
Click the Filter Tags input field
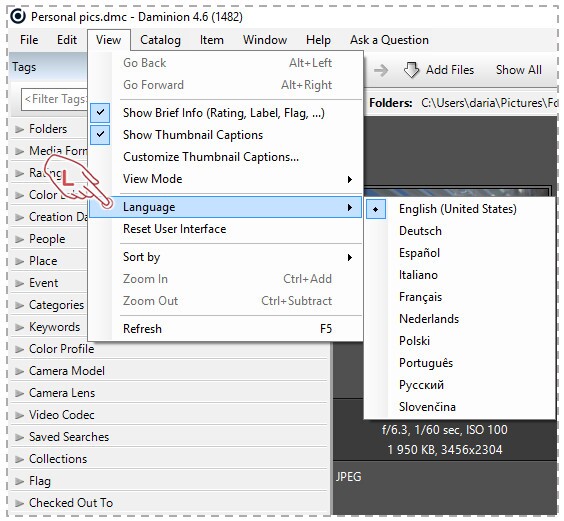(55, 99)
